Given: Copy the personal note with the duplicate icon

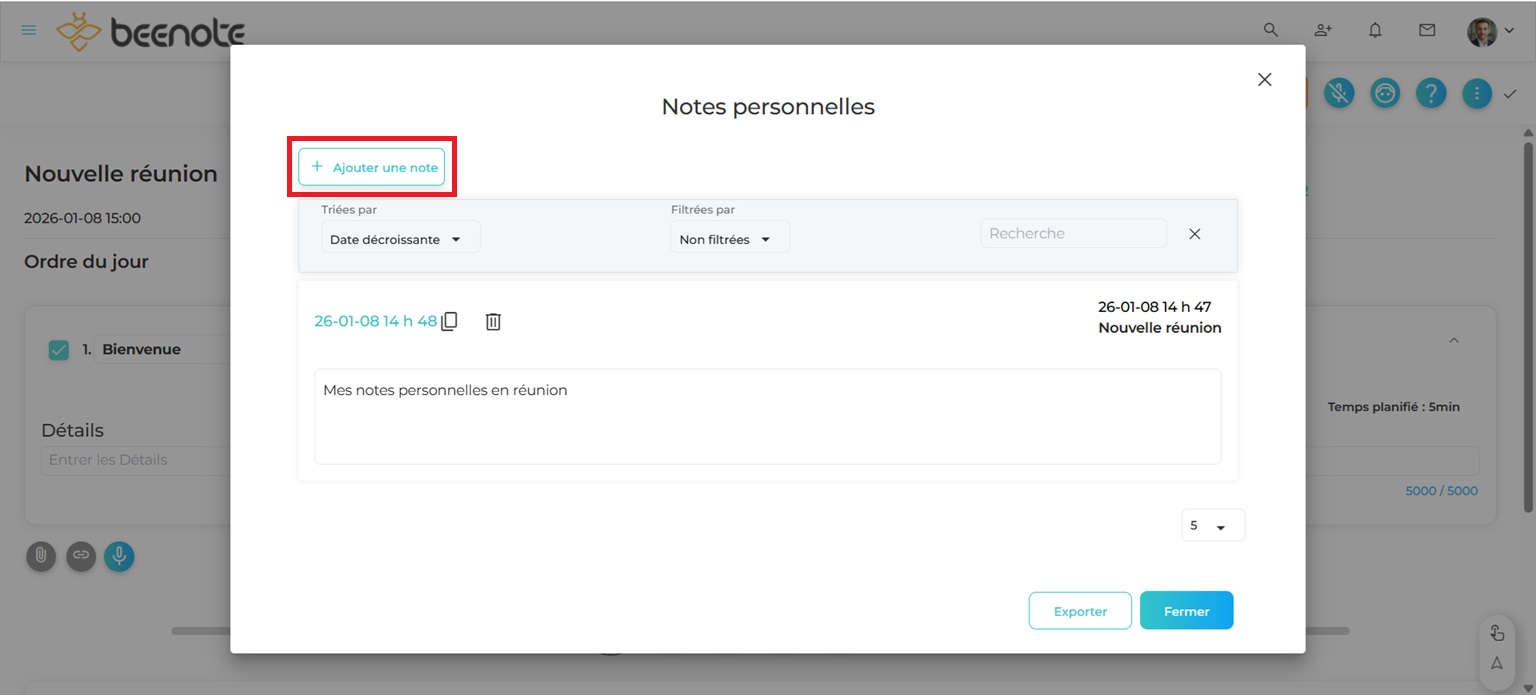Looking at the screenshot, I should pyautogui.click(x=450, y=321).
